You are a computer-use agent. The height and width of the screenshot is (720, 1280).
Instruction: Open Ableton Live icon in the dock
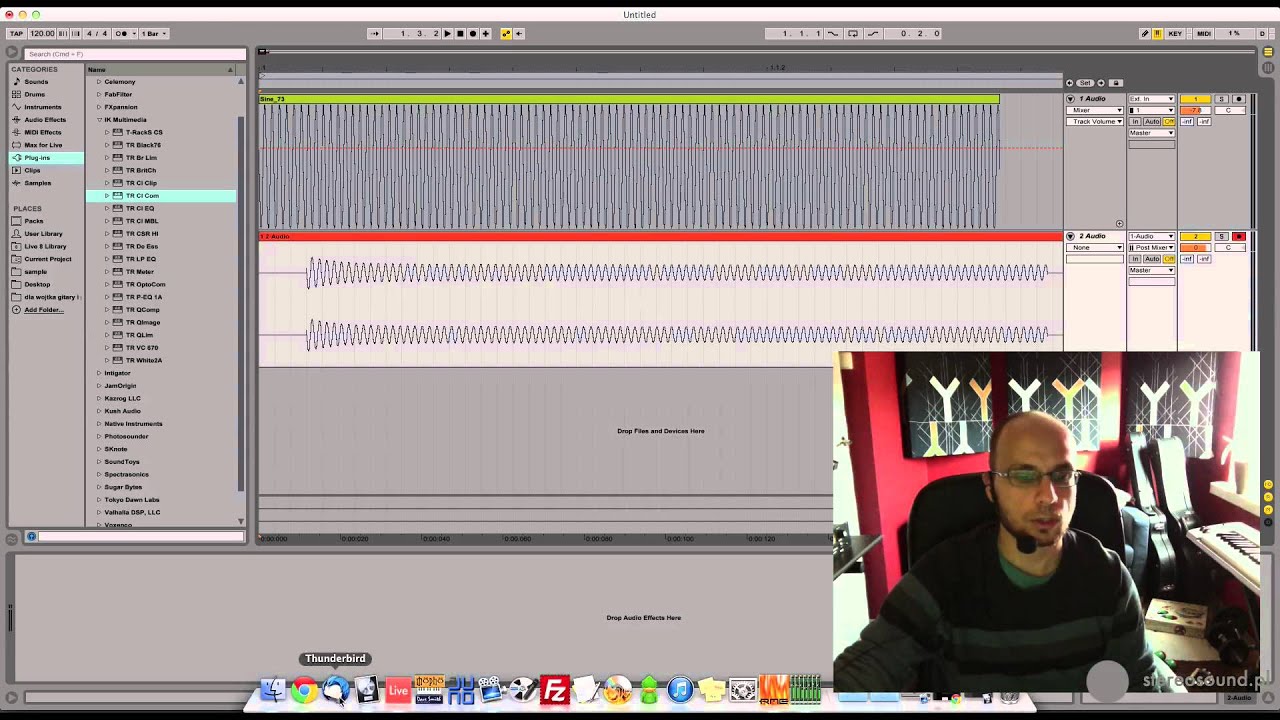click(x=398, y=690)
